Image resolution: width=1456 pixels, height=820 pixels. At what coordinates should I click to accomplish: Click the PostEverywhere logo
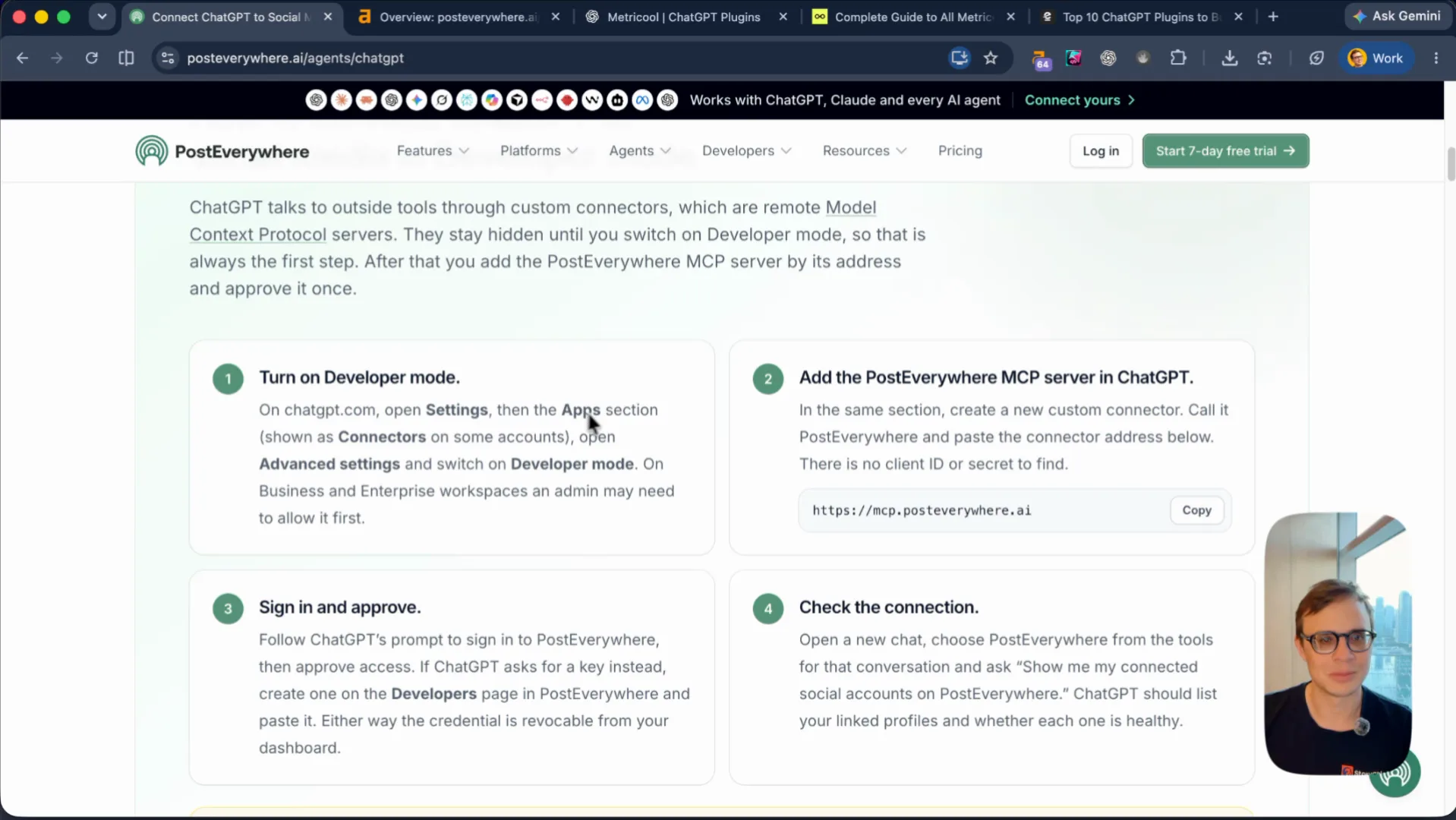pyautogui.click(x=222, y=151)
